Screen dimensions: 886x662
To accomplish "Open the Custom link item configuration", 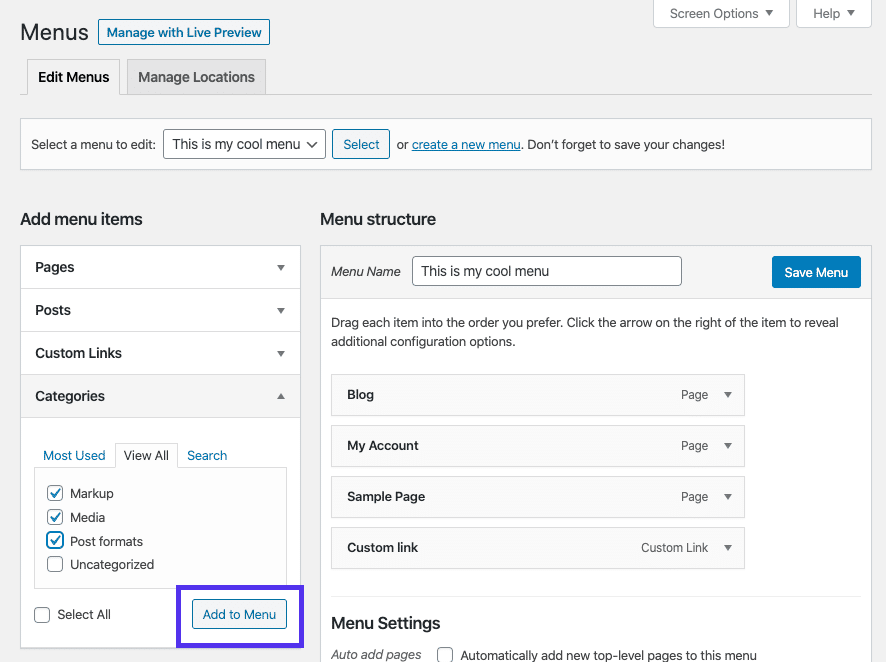I will (x=729, y=548).
